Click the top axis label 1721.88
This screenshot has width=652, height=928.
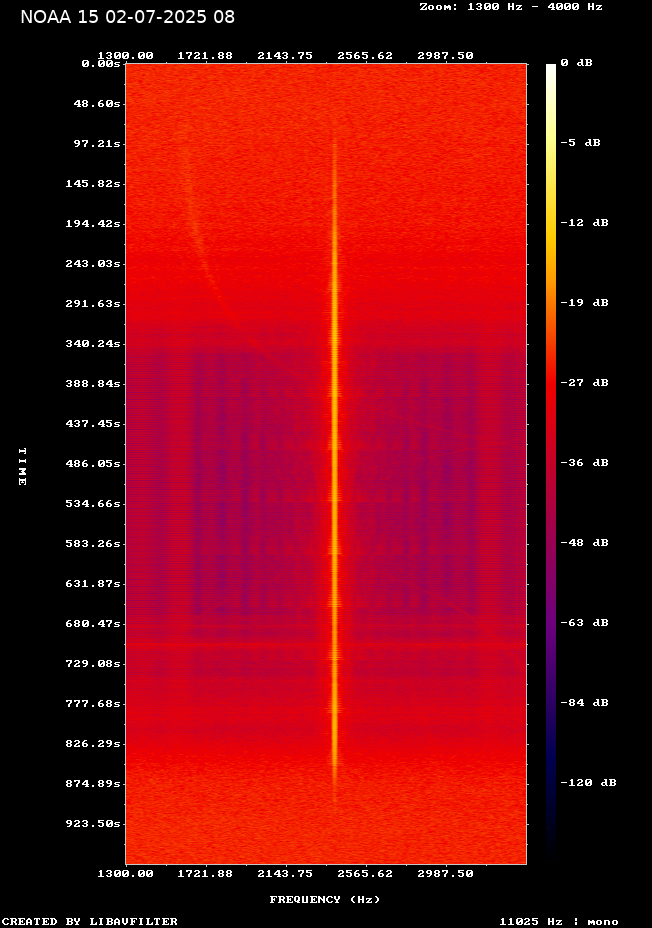205,56
